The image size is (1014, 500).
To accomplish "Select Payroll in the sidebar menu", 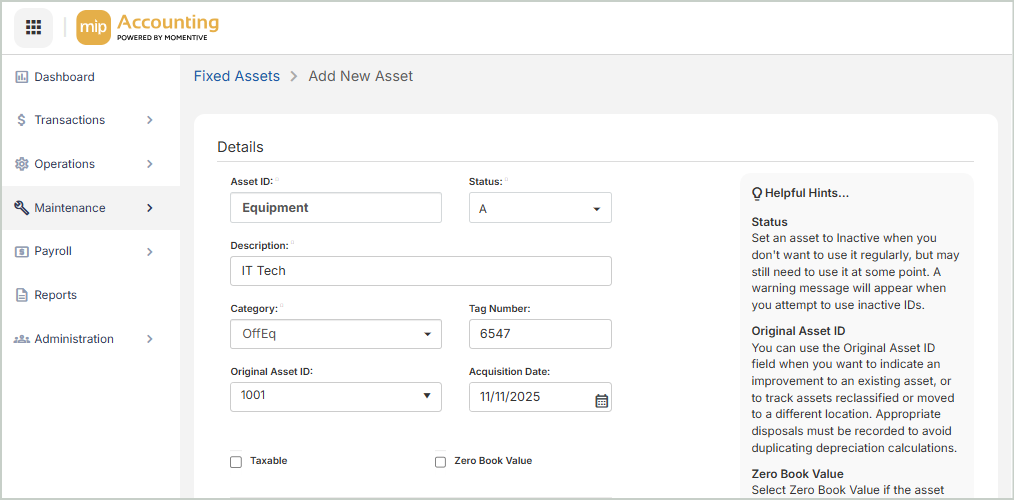I will [53, 252].
